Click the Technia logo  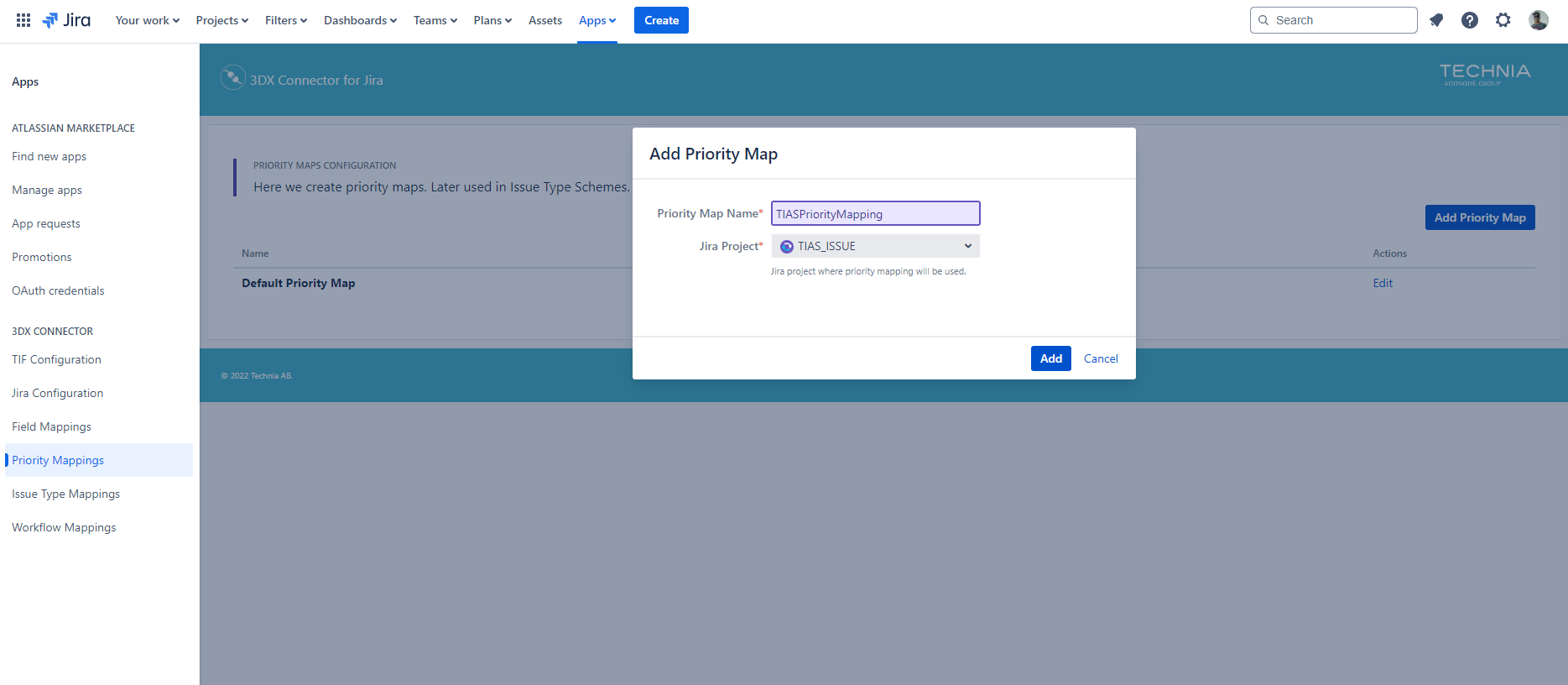pyautogui.click(x=1484, y=74)
